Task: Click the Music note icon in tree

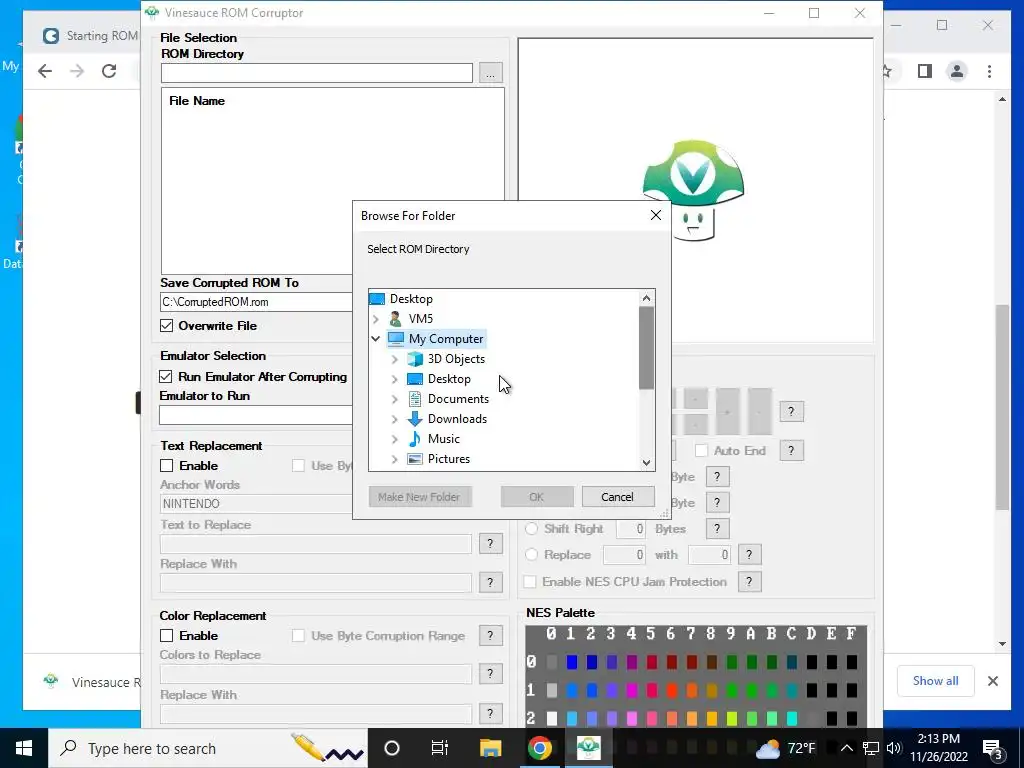Action: (x=415, y=439)
